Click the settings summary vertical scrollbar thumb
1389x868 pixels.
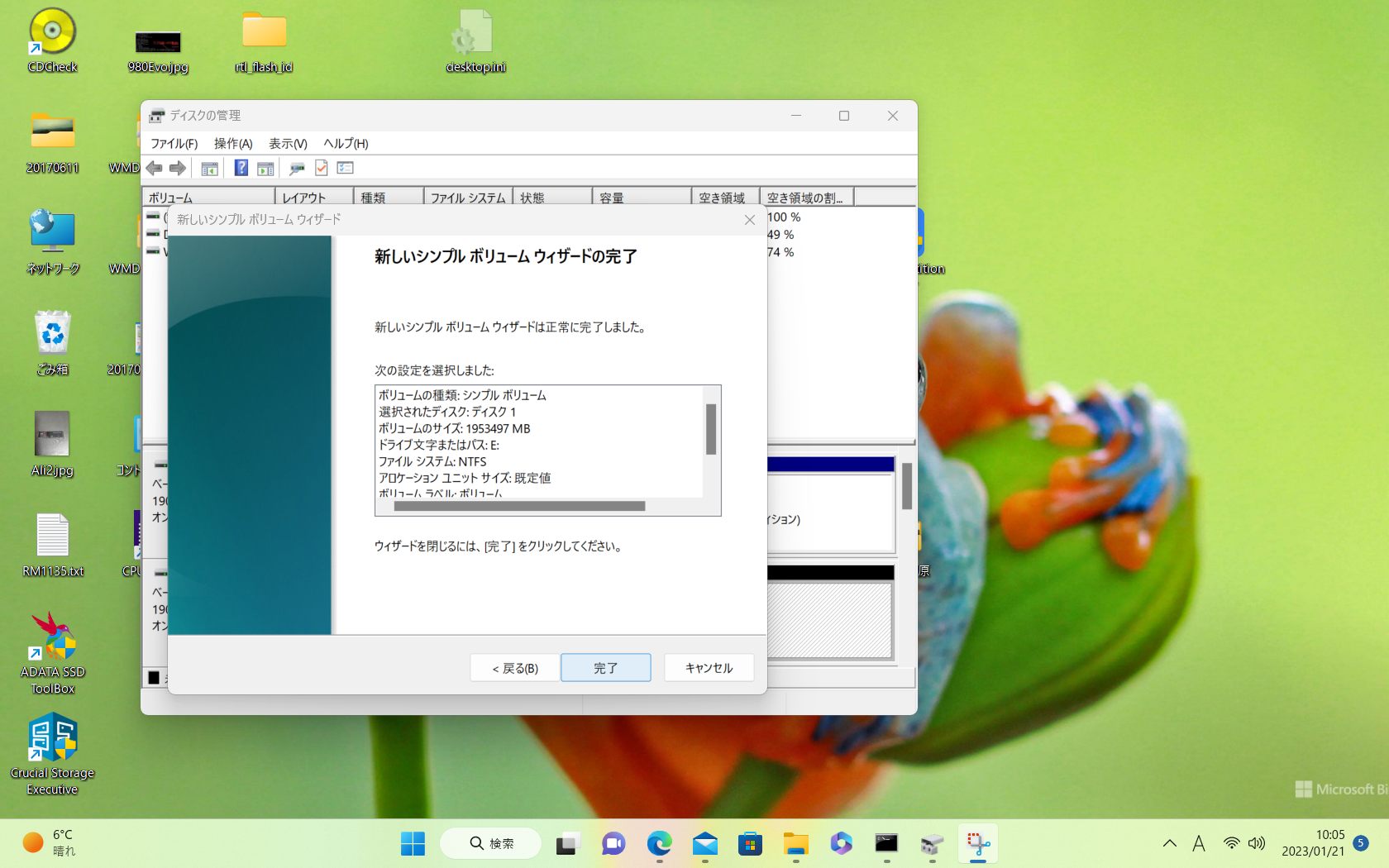coord(711,429)
